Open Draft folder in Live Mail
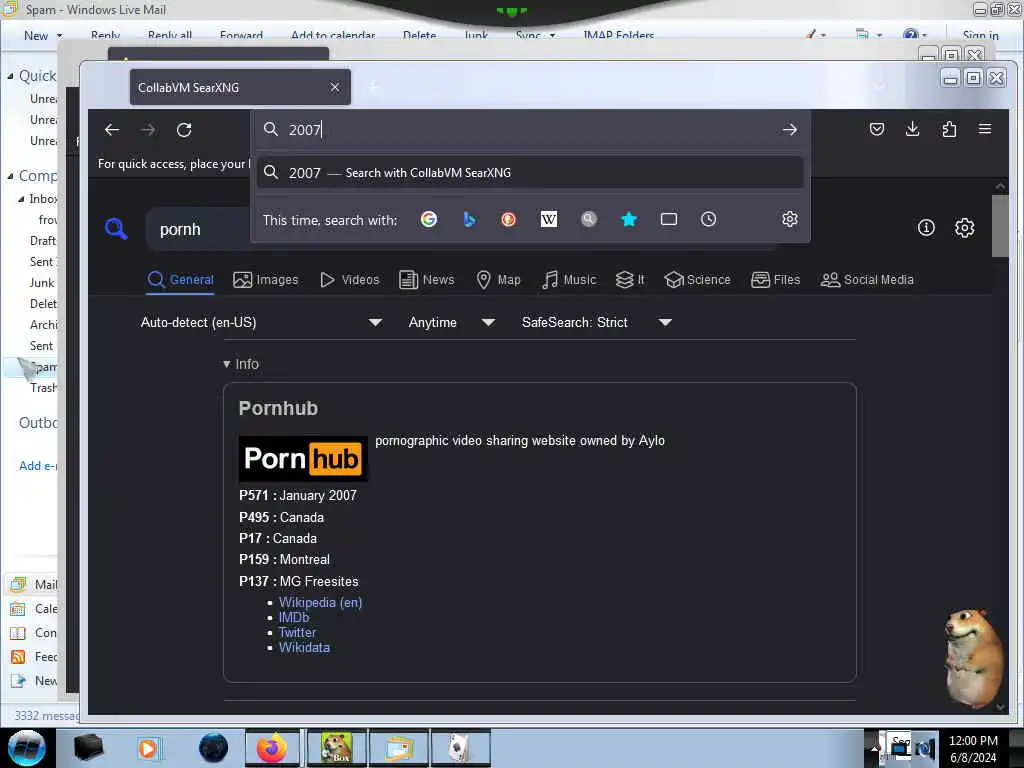Image resolution: width=1024 pixels, height=768 pixels. (42, 240)
